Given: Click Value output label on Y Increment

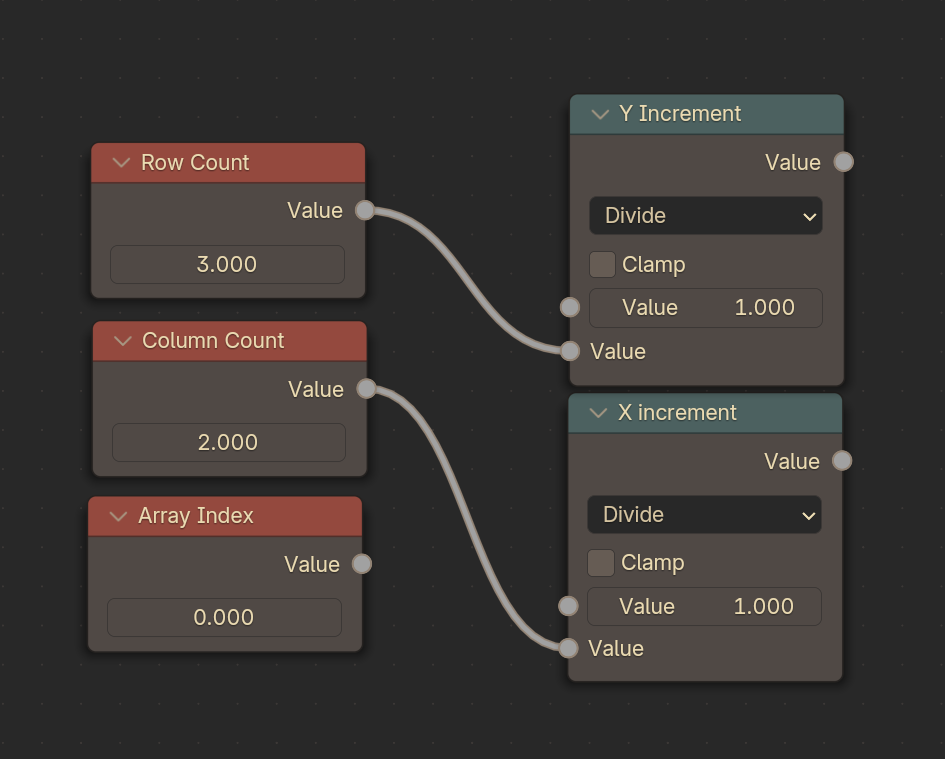Looking at the screenshot, I should pos(793,162).
